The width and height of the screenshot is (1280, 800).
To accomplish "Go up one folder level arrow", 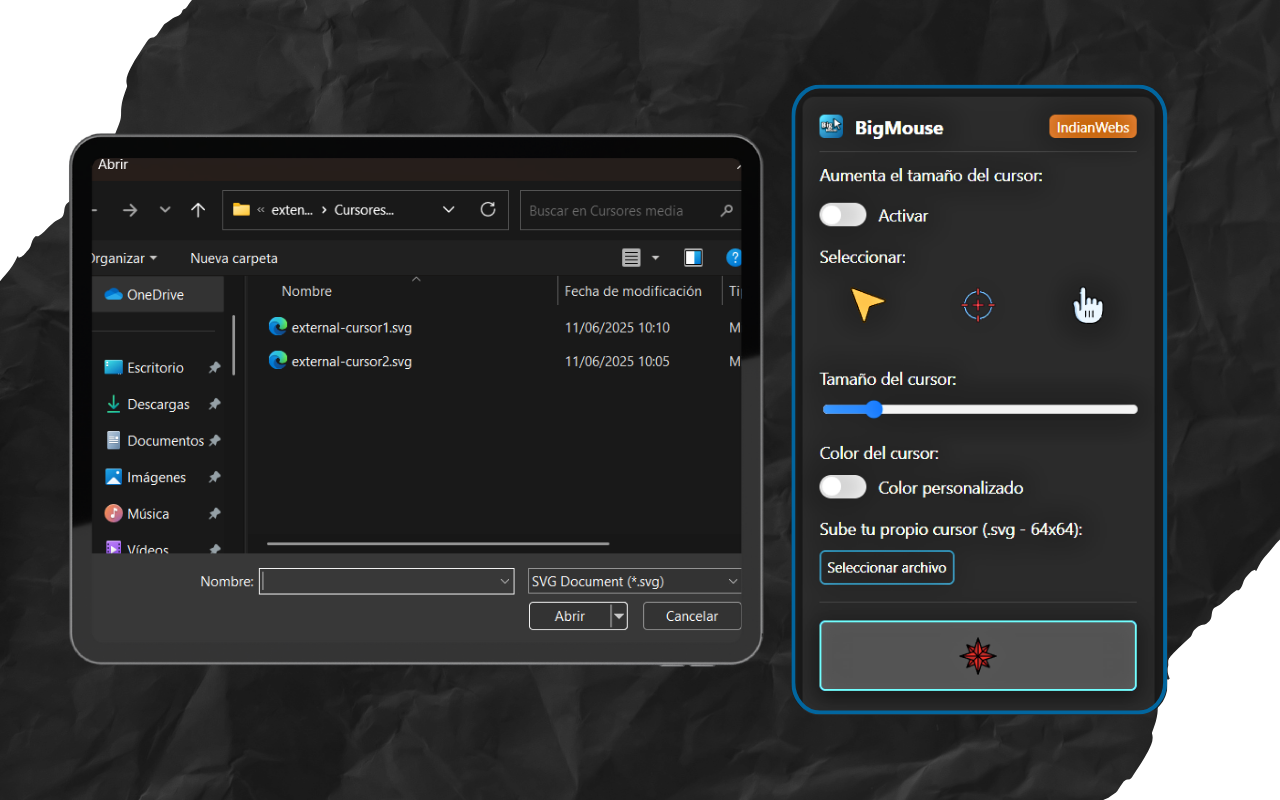I will pyautogui.click(x=198, y=210).
